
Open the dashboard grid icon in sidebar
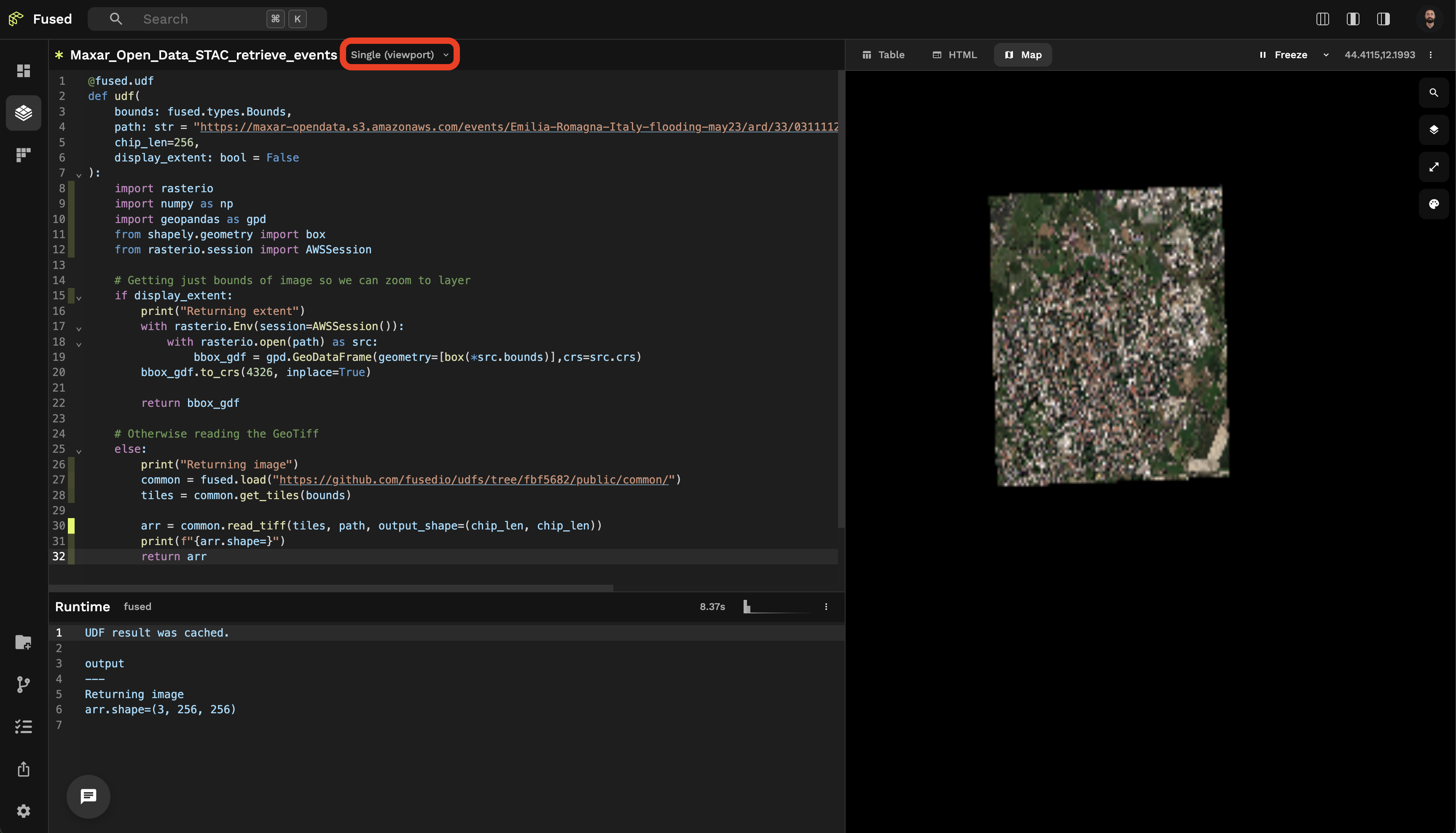point(24,71)
